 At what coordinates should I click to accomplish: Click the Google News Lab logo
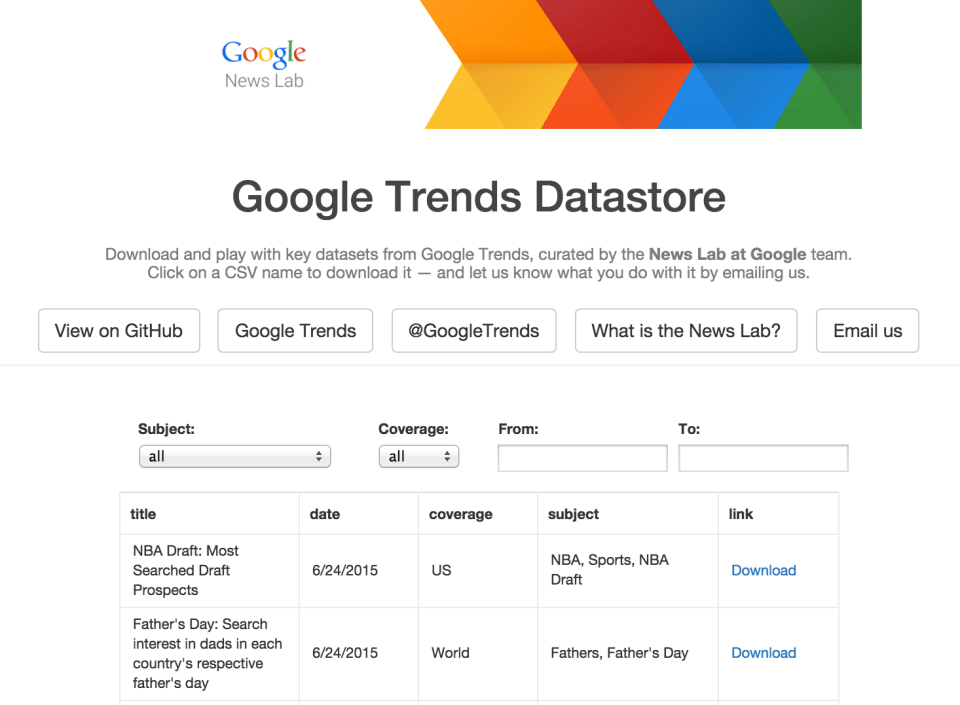click(263, 62)
